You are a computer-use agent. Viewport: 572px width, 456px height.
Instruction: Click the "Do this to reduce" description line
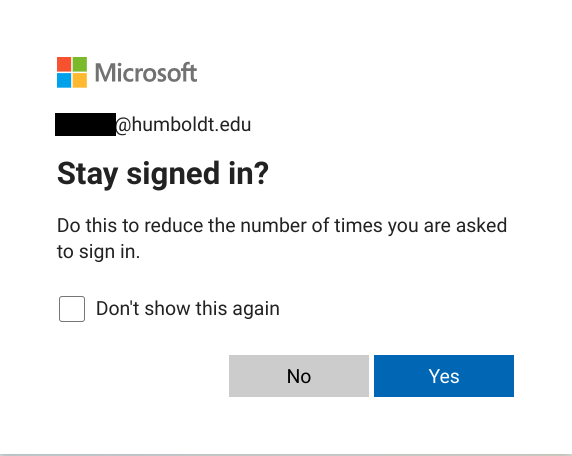pyautogui.click(x=282, y=226)
